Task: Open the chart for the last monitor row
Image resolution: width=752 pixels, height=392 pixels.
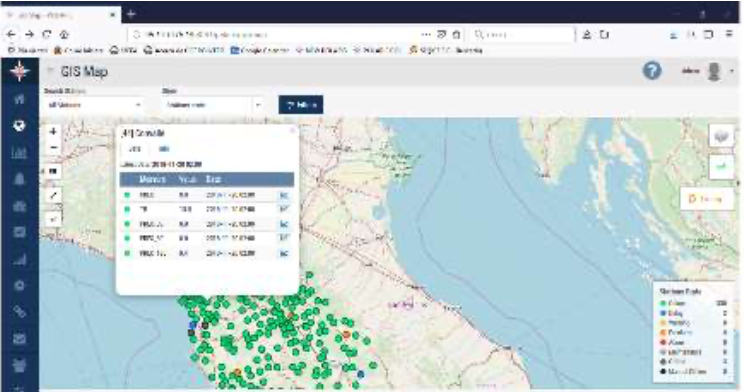Action: coord(284,253)
